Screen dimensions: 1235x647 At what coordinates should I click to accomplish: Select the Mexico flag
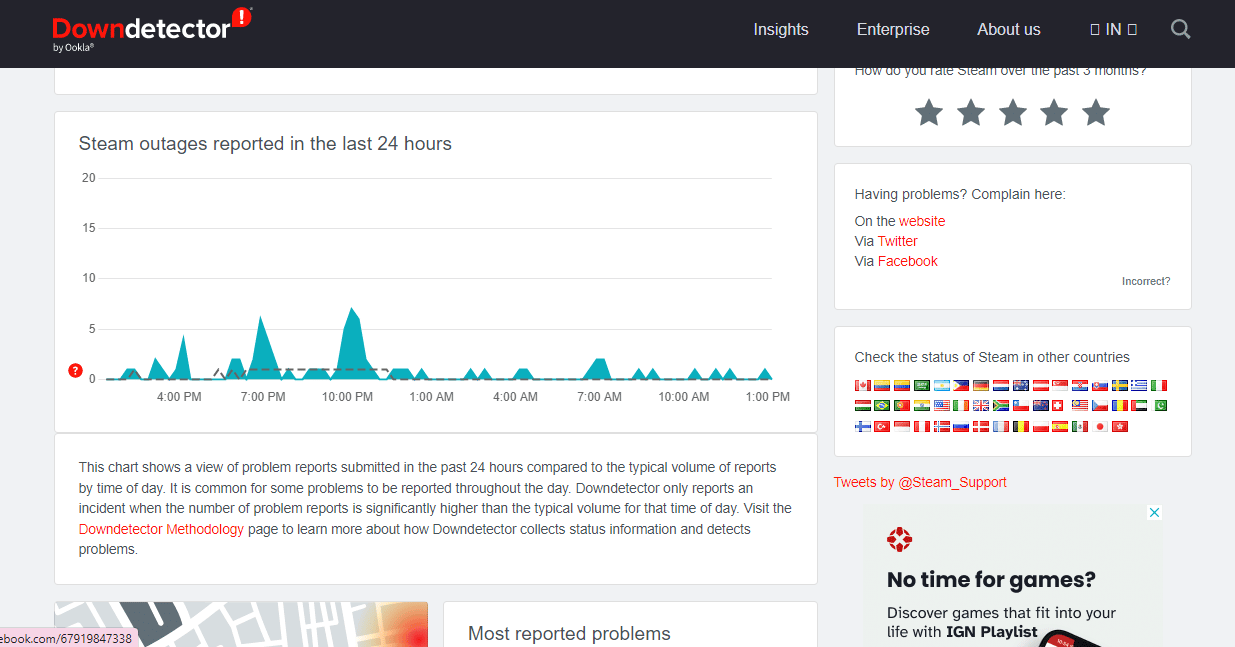click(x=1080, y=427)
